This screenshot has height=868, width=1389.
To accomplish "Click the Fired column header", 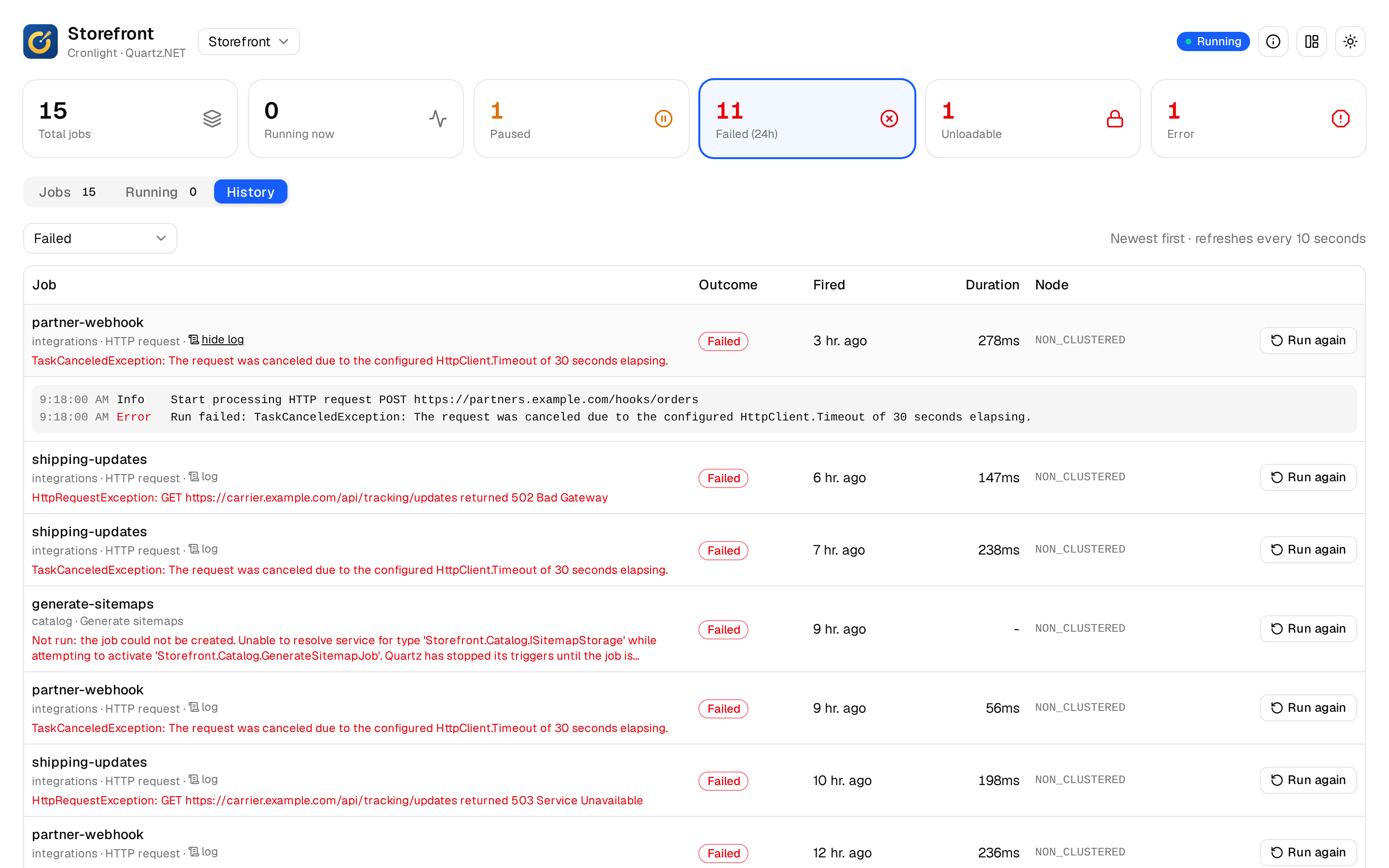I will click(829, 285).
